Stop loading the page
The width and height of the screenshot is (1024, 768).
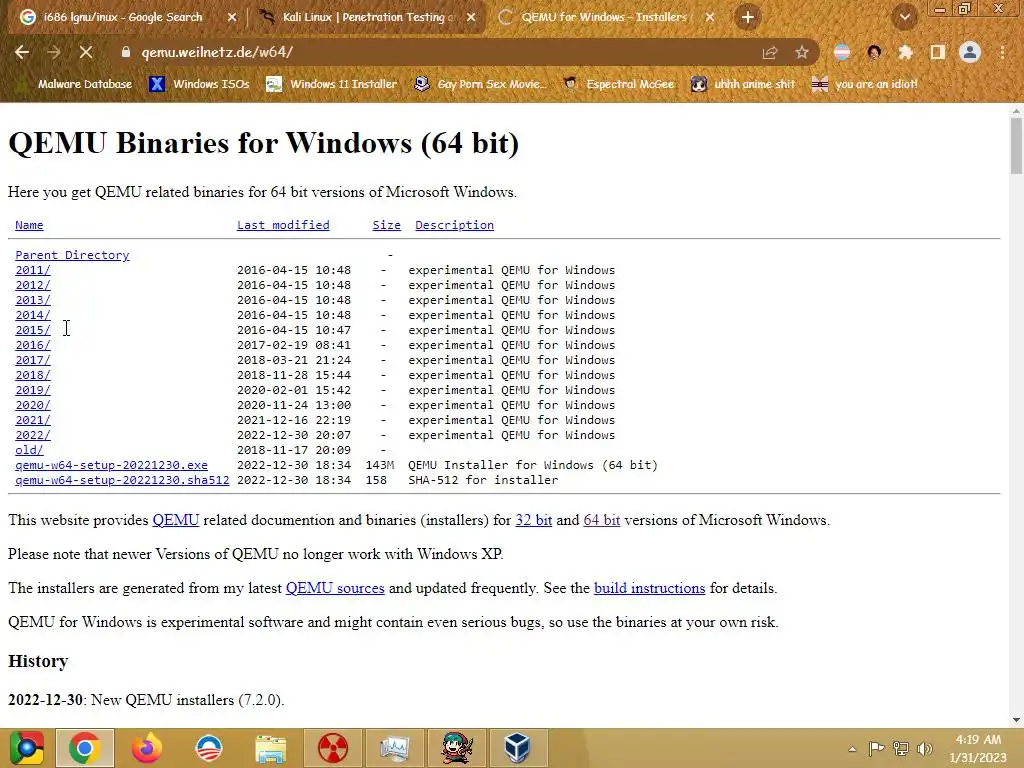point(86,52)
